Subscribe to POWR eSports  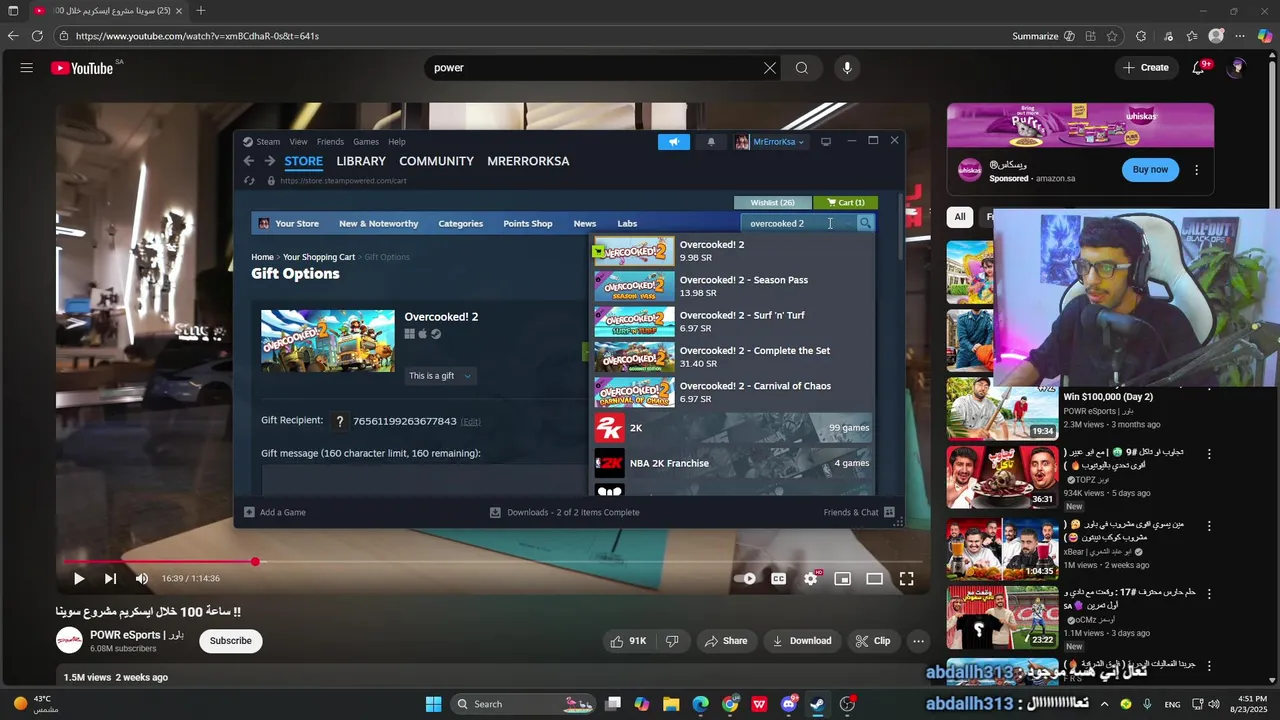tap(231, 641)
